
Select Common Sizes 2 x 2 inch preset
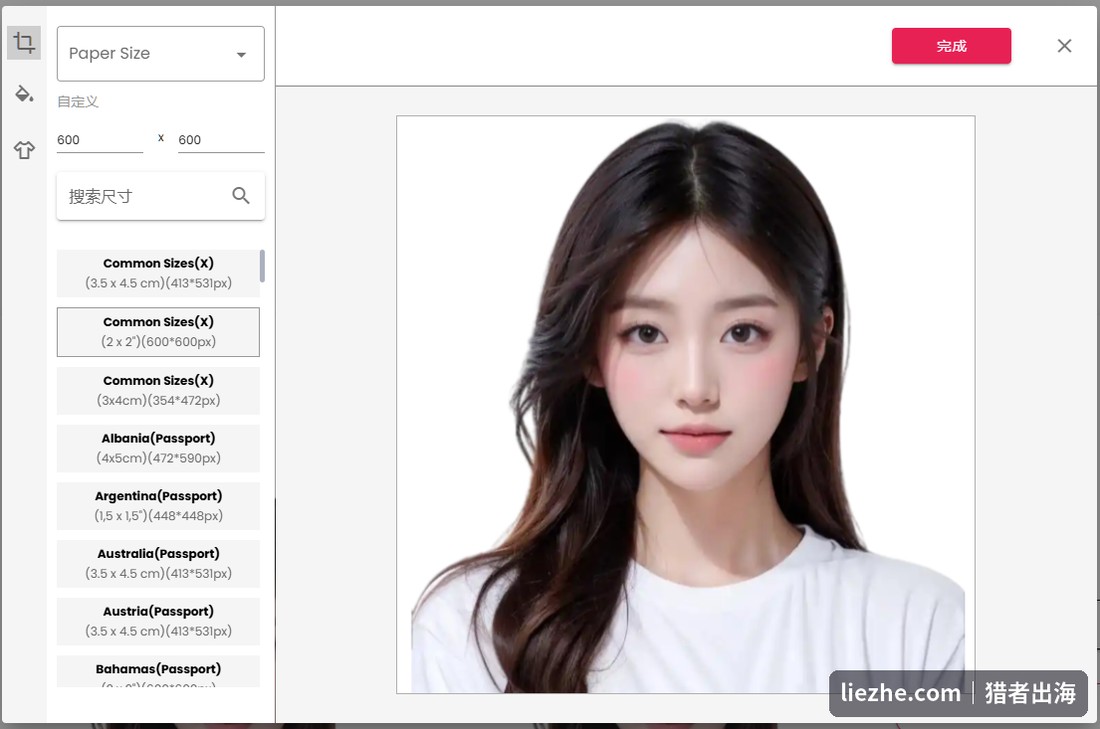tap(158, 332)
